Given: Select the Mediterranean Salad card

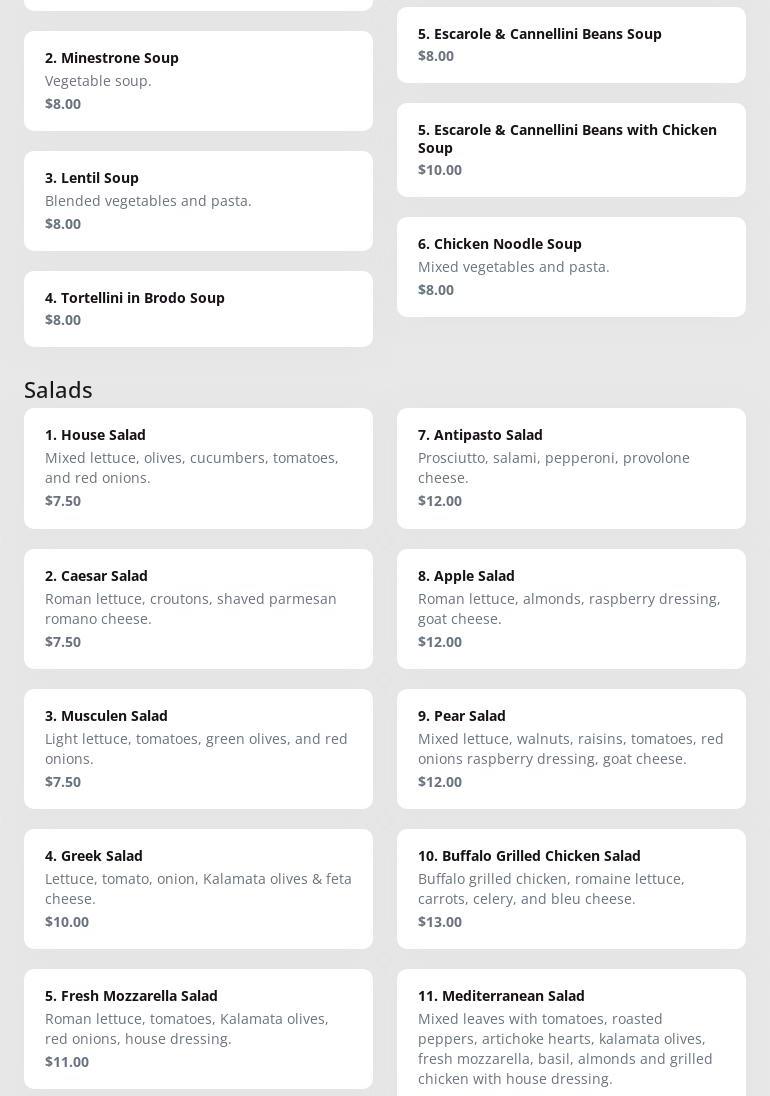Looking at the screenshot, I should point(571,1036).
